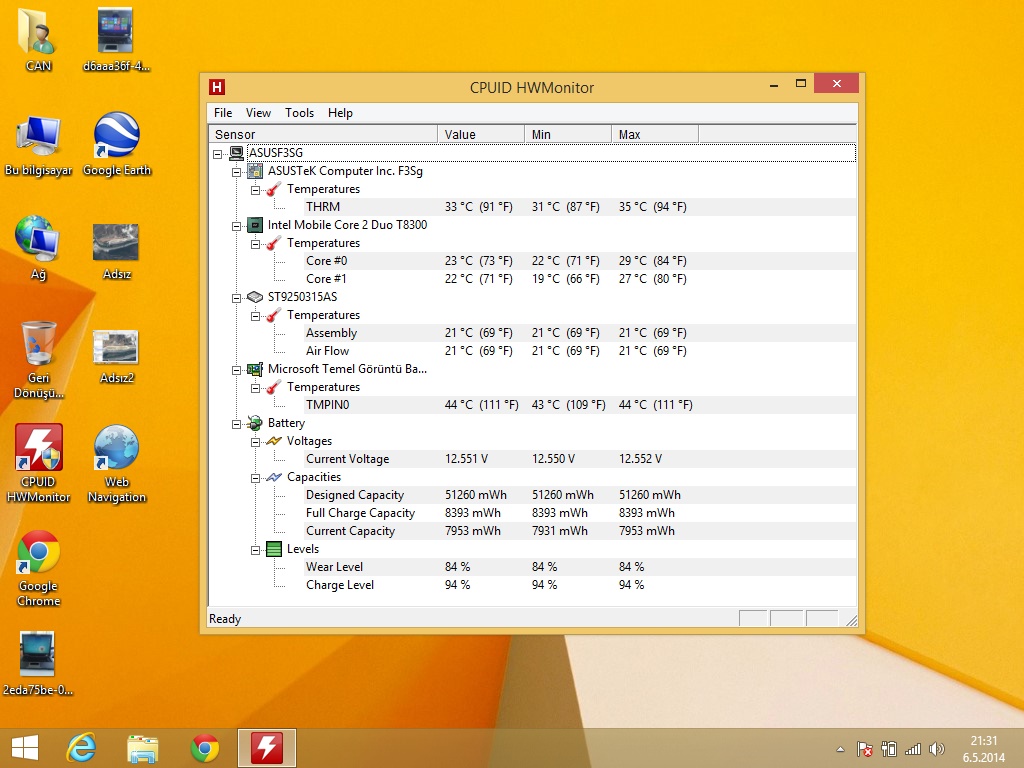Collapse the Capacities group
Screen dimensions: 1024x768
pyautogui.click(x=255, y=478)
